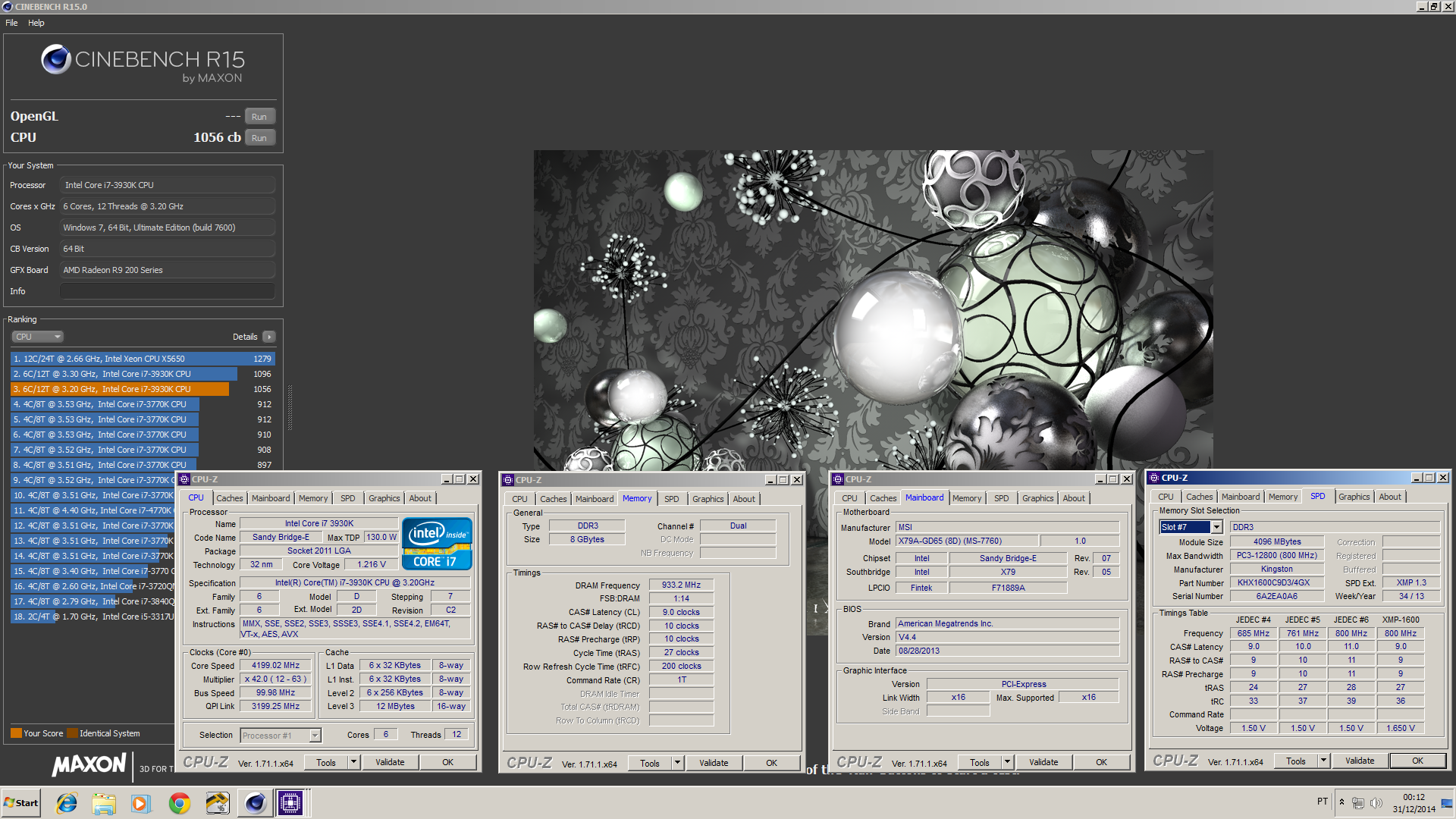Open Tools dropdown arrow in first CPU-Z window
Screen dimensions: 1456x819
pyautogui.click(x=353, y=762)
